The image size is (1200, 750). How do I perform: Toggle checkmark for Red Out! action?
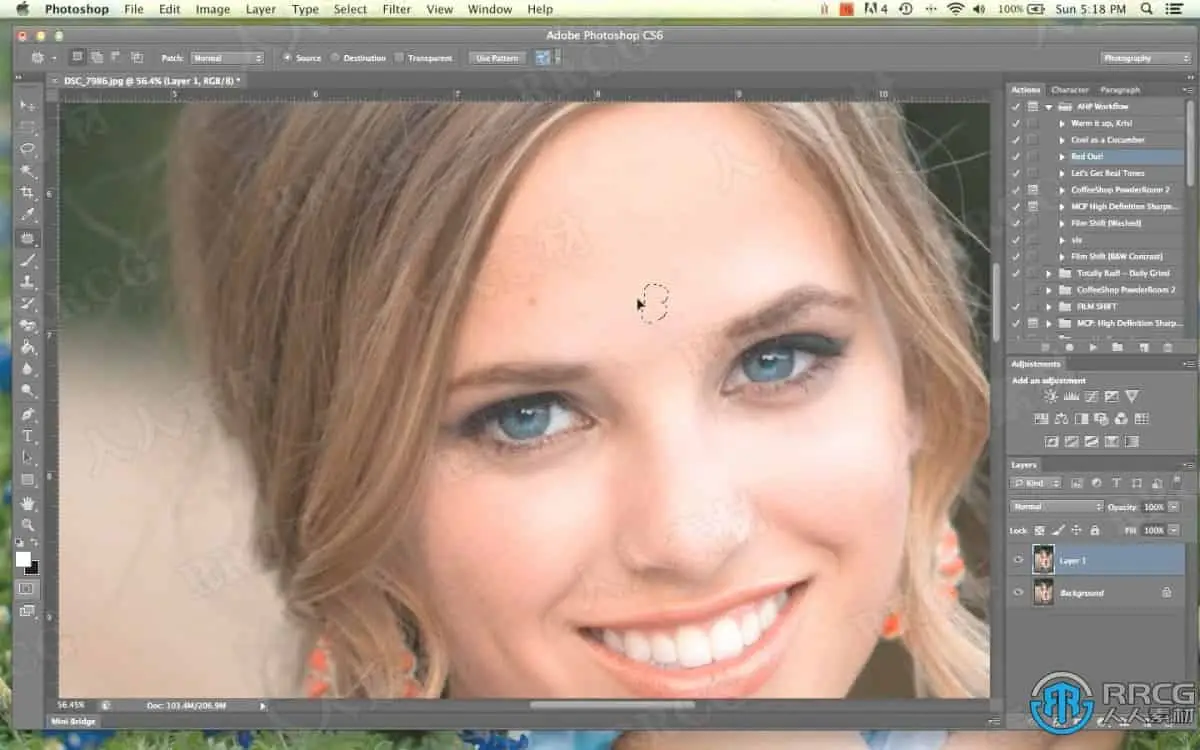(1016, 157)
